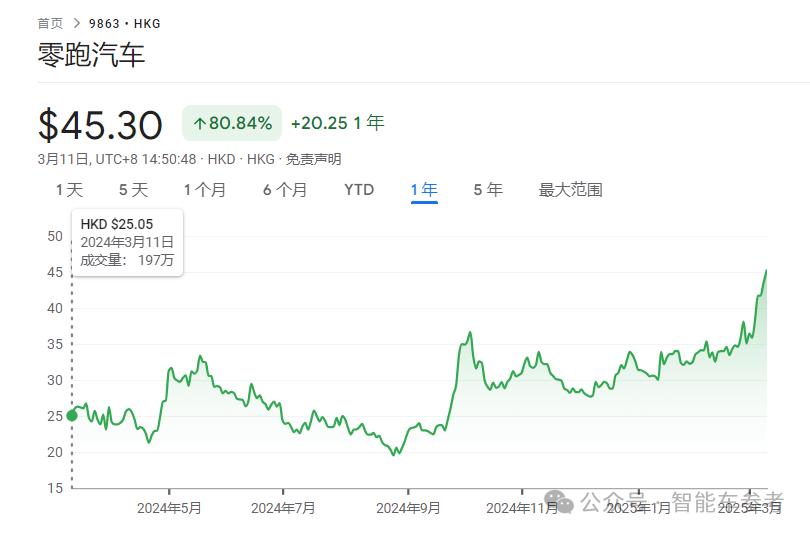Click the 零跑汽车 stock title
This screenshot has width=810, height=534.
coord(91,56)
